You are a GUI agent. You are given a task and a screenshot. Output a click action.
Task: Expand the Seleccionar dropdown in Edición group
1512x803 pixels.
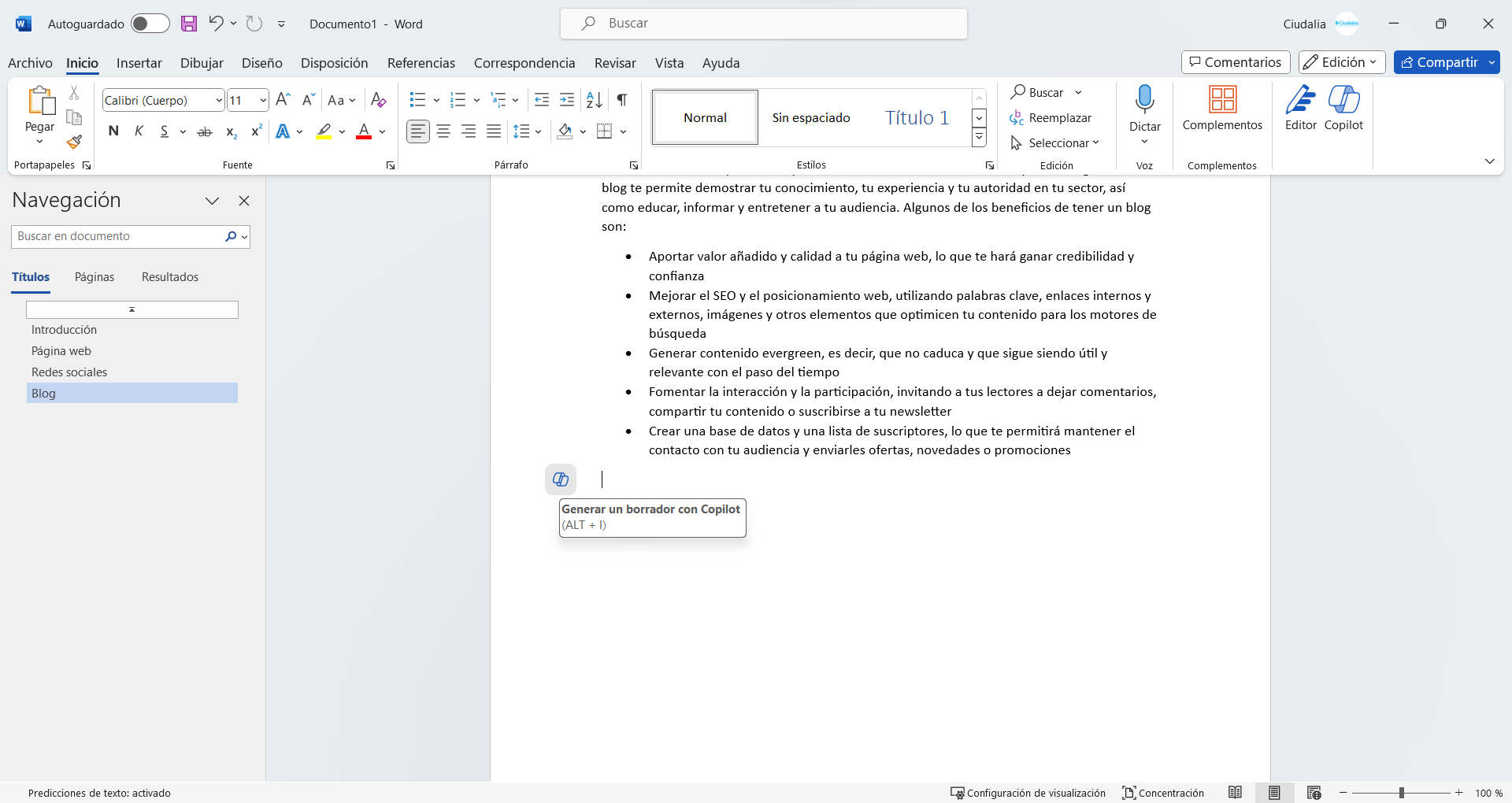[1054, 142]
